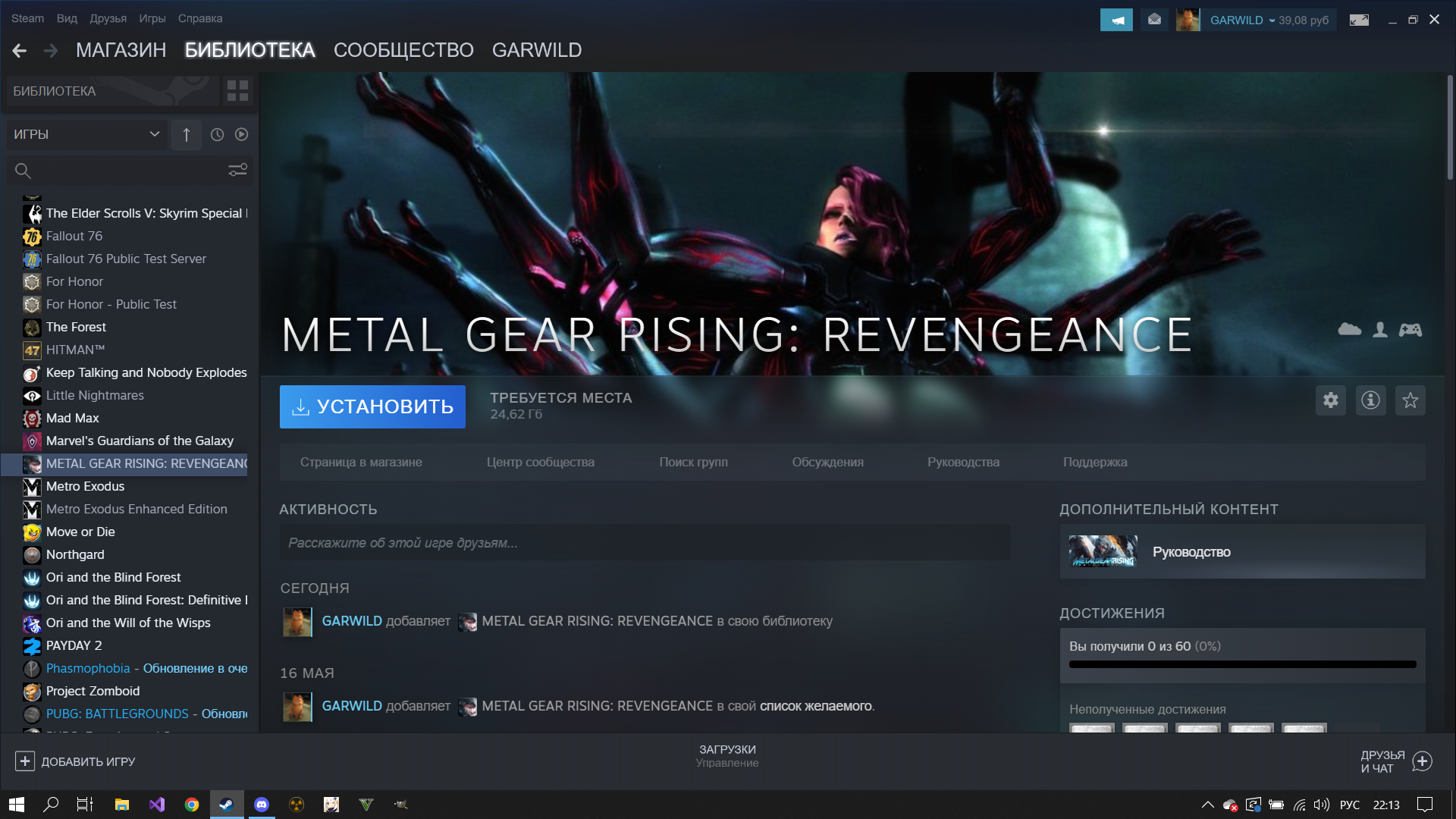Open game settings gear icon
The width and height of the screenshot is (1456, 819).
1330,400
